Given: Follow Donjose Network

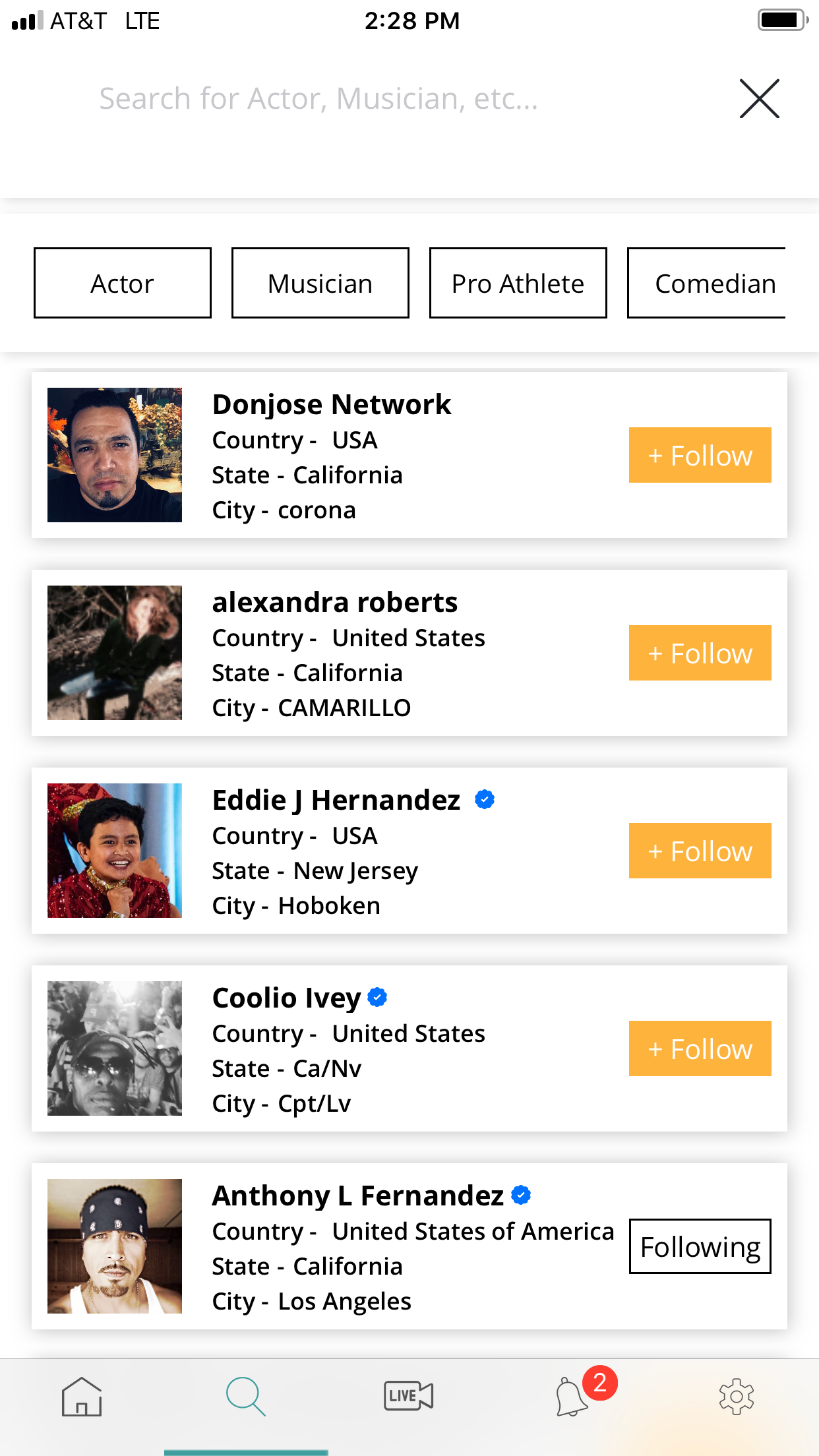Looking at the screenshot, I should tap(700, 455).
